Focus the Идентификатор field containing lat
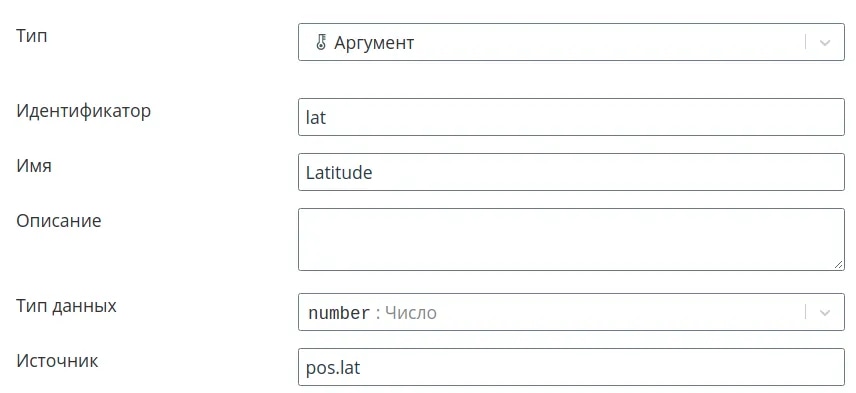The height and width of the screenshot is (393, 856). pyautogui.click(x=571, y=117)
